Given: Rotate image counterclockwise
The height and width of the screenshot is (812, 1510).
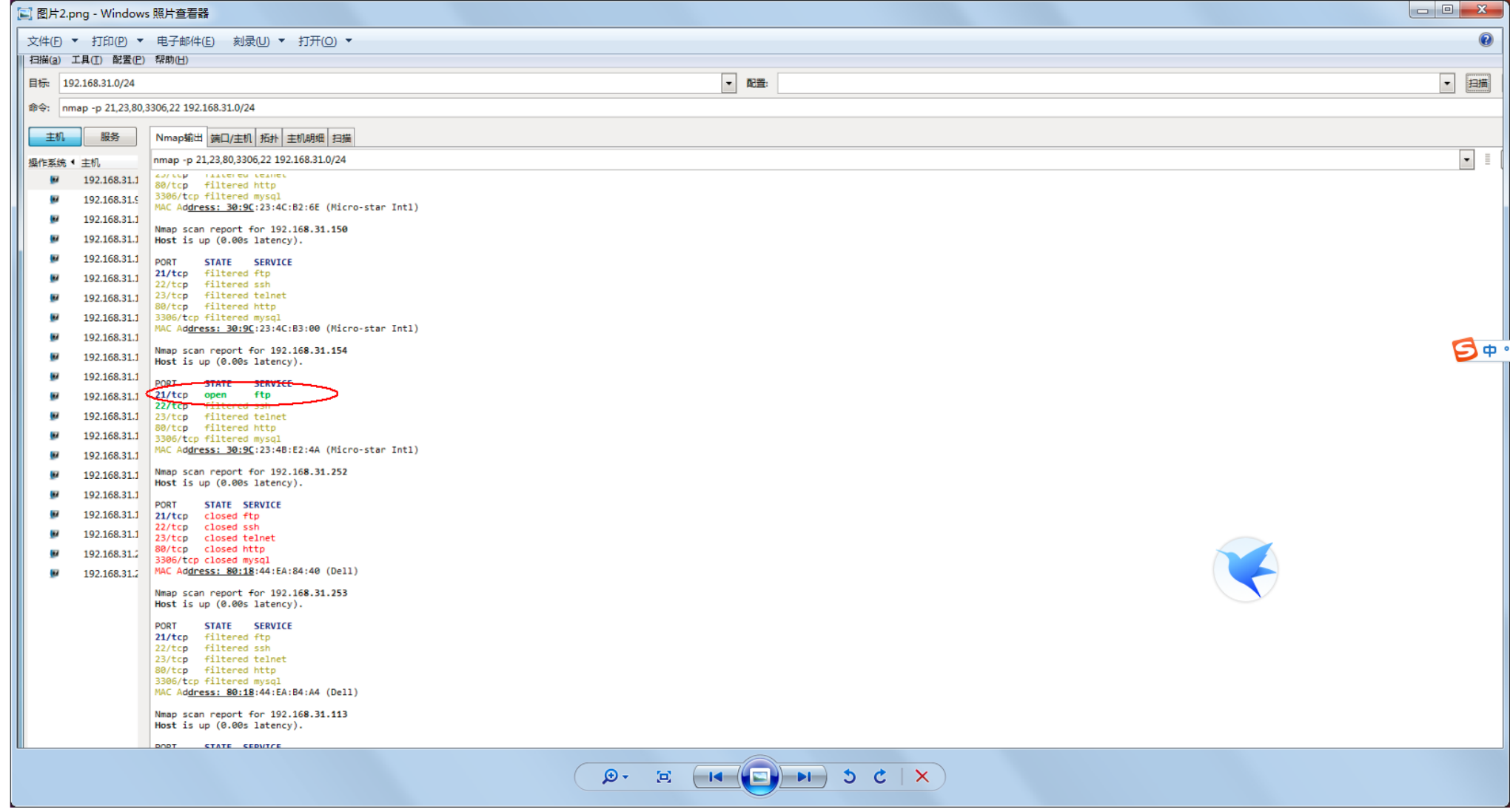Looking at the screenshot, I should (x=850, y=776).
